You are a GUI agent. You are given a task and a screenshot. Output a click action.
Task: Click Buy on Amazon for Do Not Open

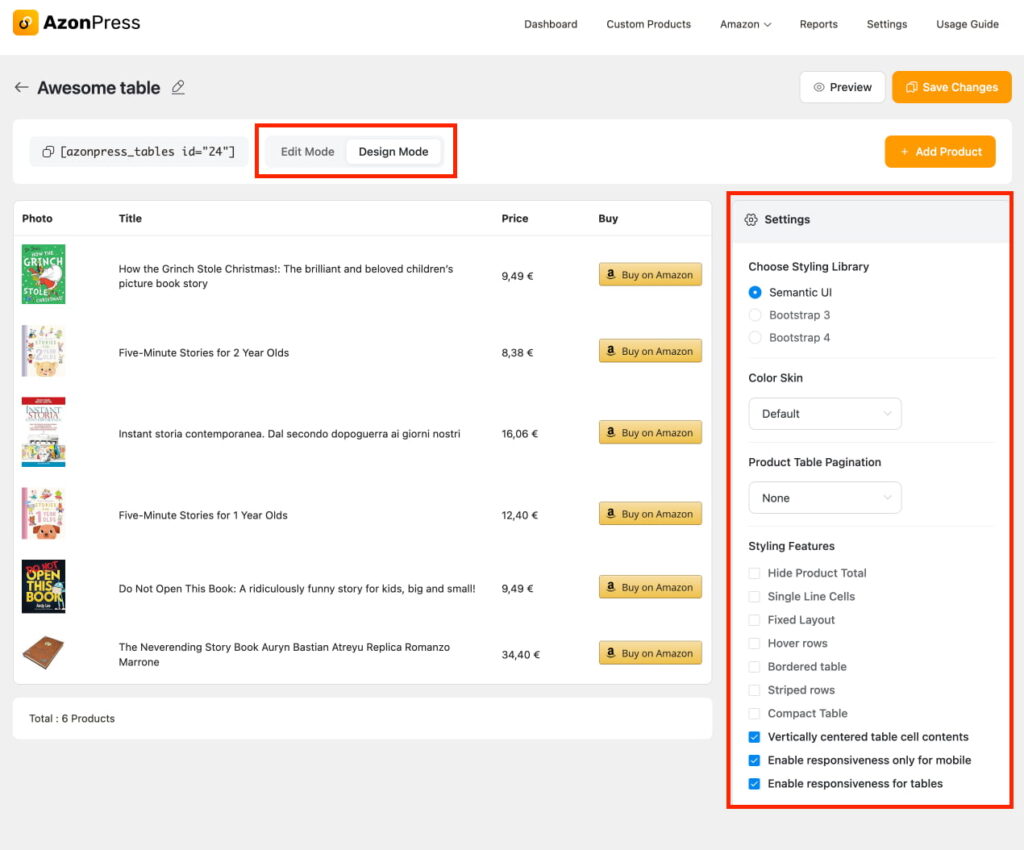pyautogui.click(x=650, y=587)
